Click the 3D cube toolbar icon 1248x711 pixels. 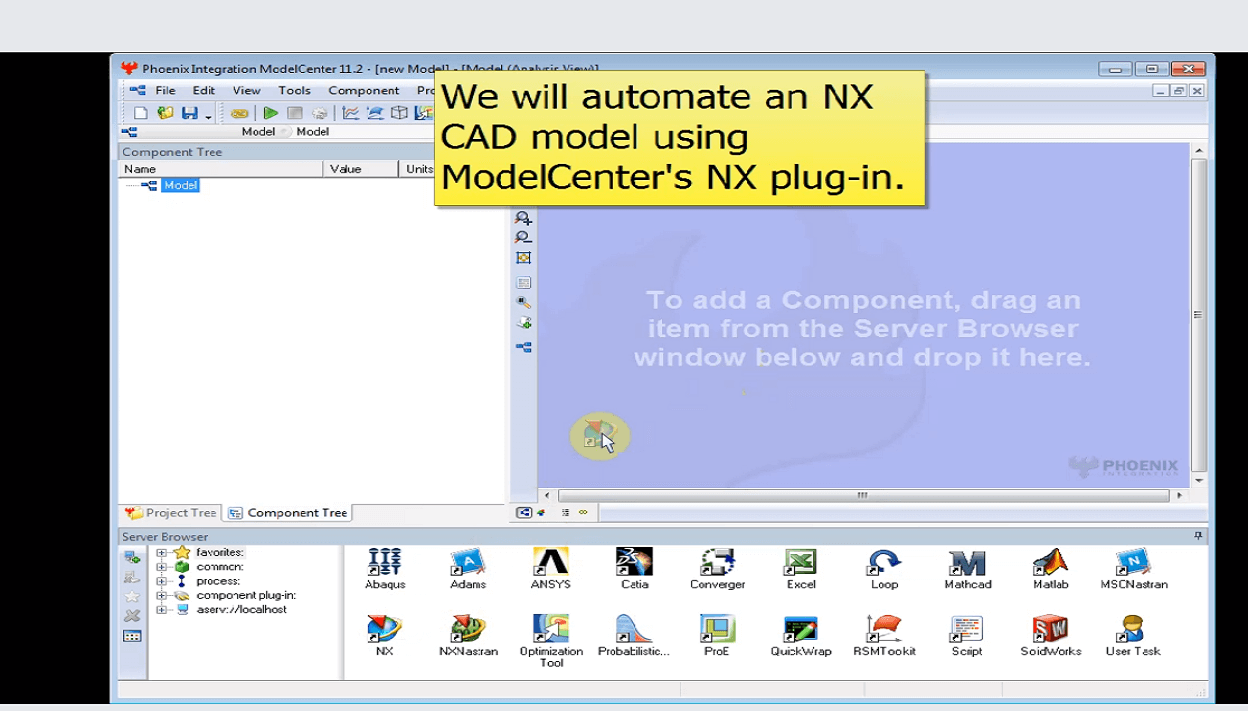click(399, 113)
